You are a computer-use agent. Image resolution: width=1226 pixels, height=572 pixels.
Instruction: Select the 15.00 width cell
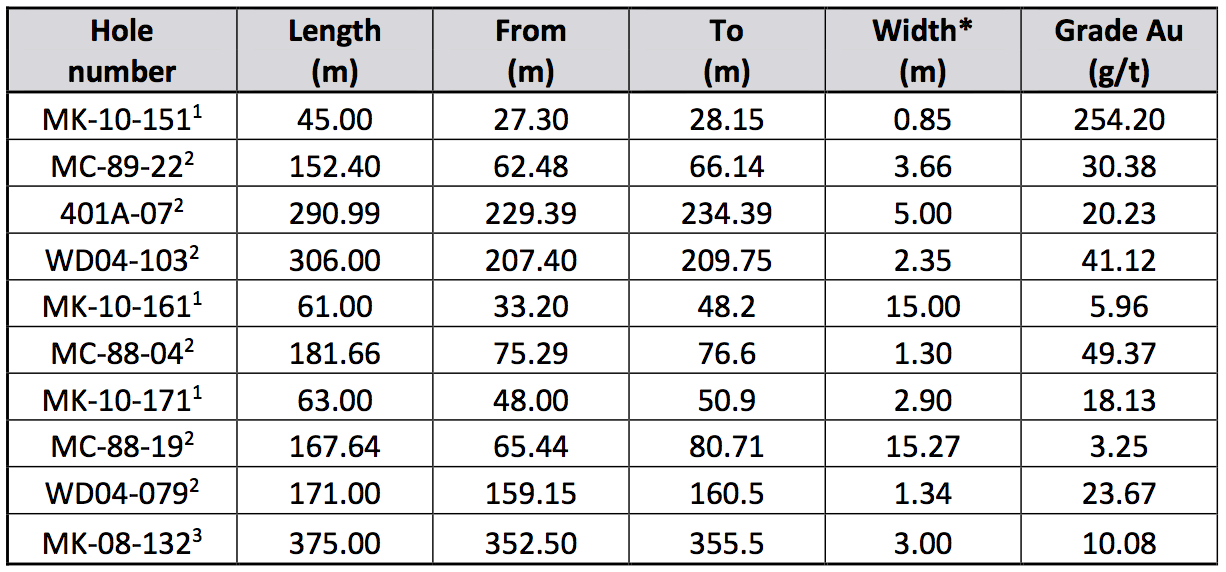point(922,307)
